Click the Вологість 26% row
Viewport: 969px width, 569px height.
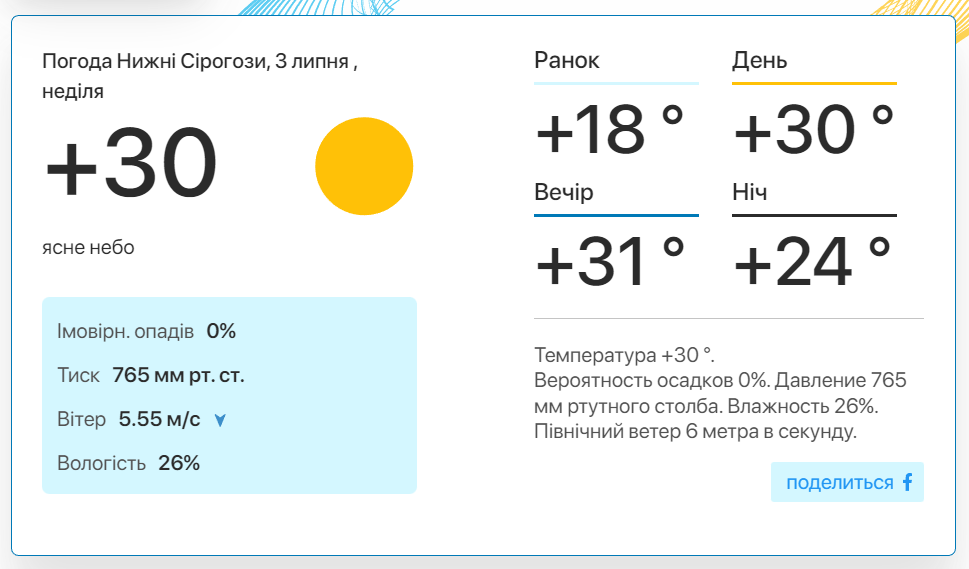point(129,463)
